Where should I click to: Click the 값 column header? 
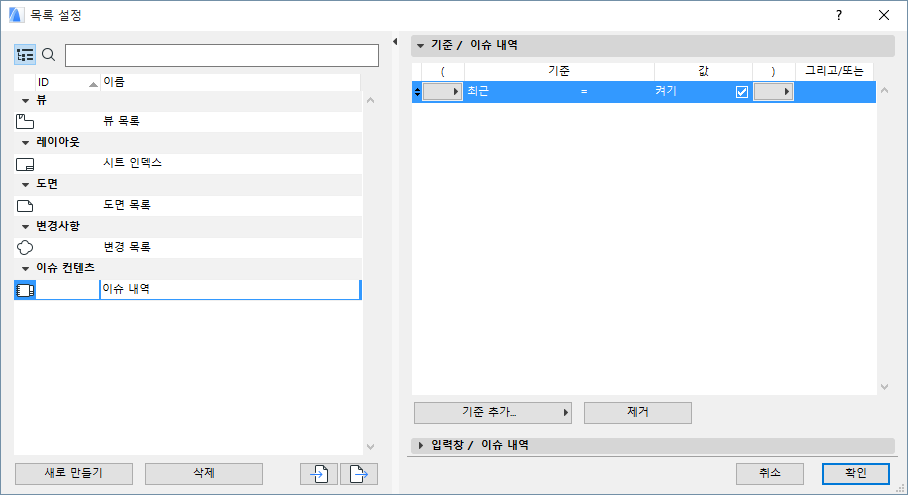pos(703,71)
